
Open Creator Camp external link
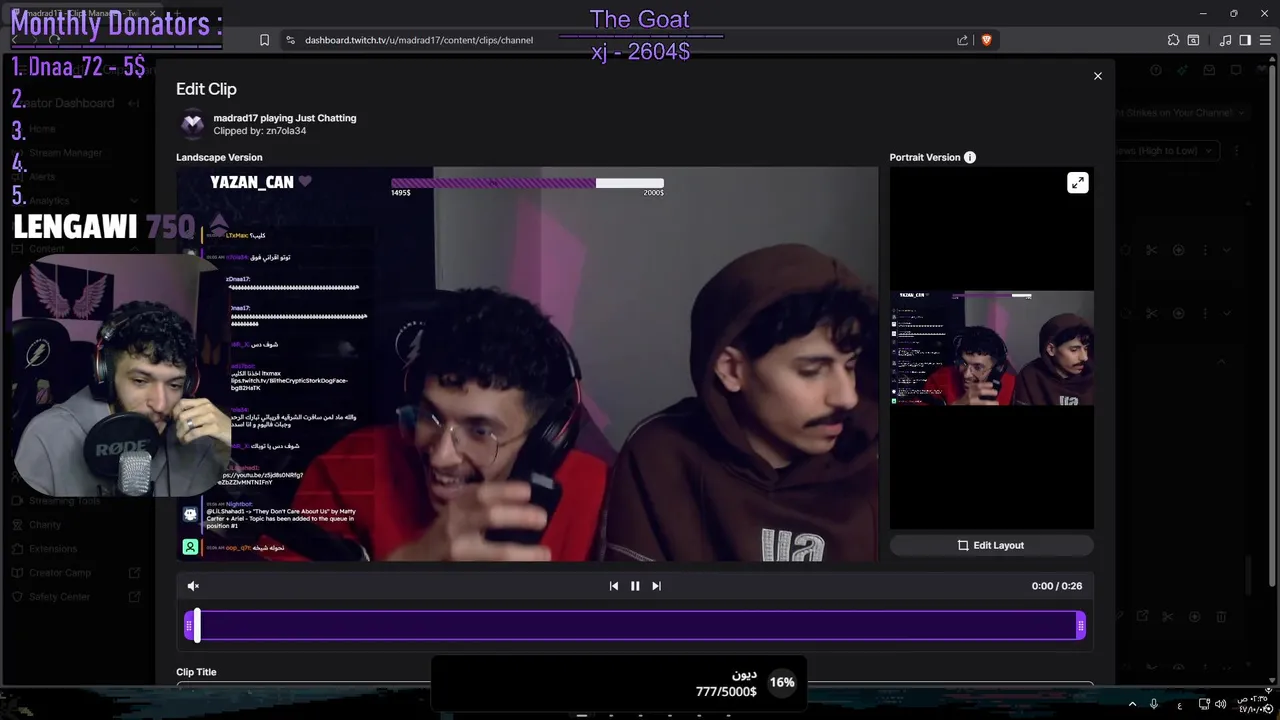click(x=134, y=573)
